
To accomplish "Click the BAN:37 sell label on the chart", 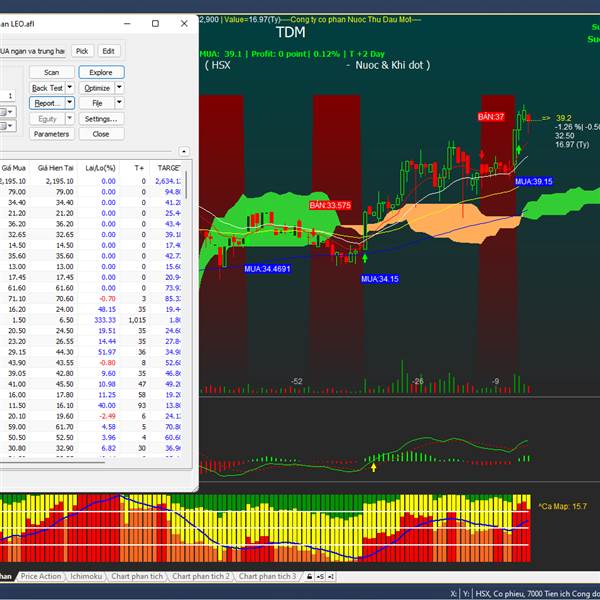I will pyautogui.click(x=491, y=117).
